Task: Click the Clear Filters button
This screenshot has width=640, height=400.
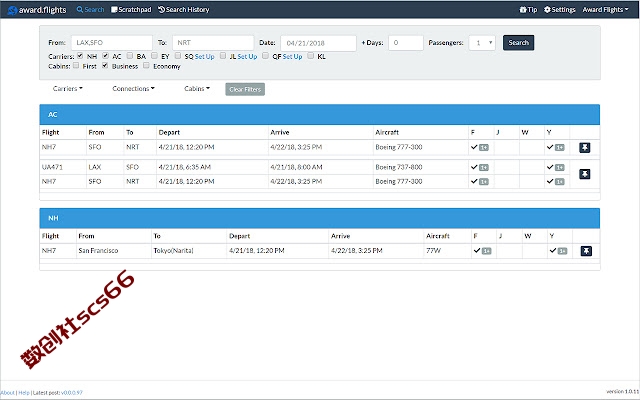Action: (245, 89)
